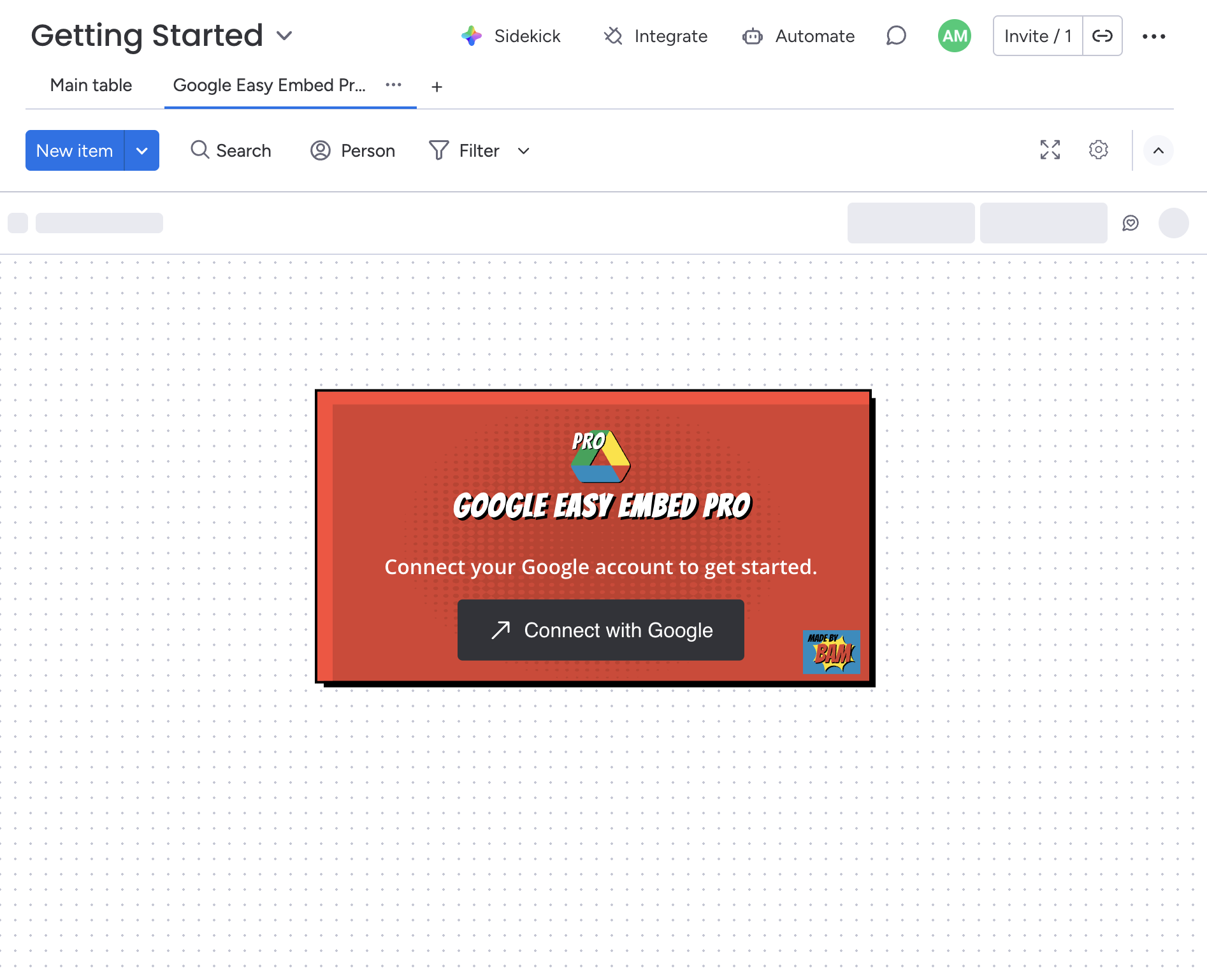1207x980 pixels.
Task: Open board updates via chat bubble icon
Action: [x=895, y=36]
